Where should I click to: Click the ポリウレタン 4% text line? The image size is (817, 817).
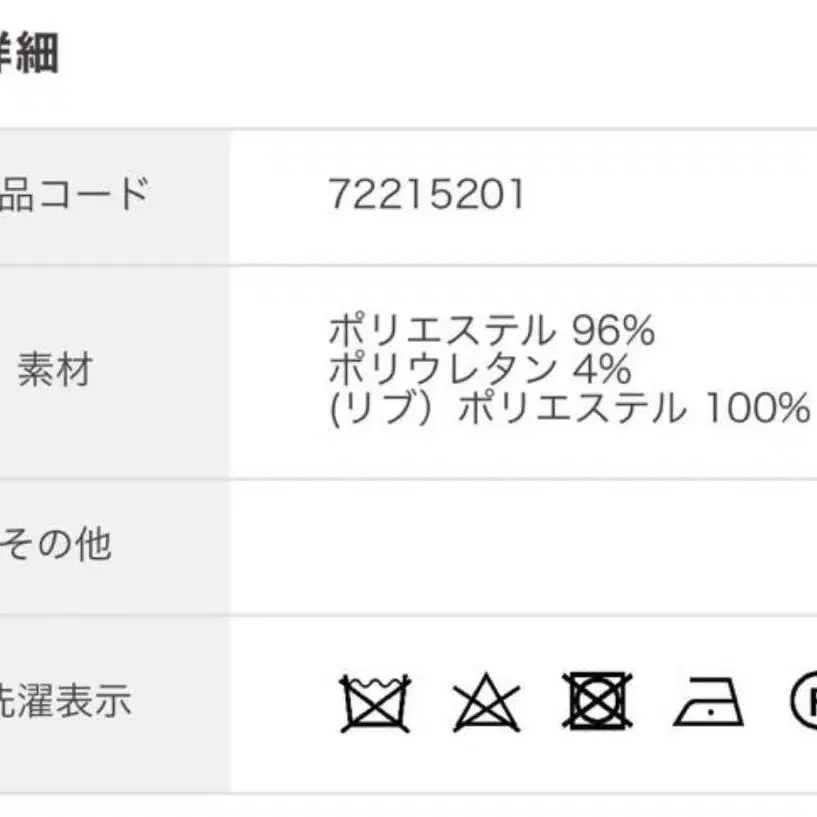tap(480, 368)
